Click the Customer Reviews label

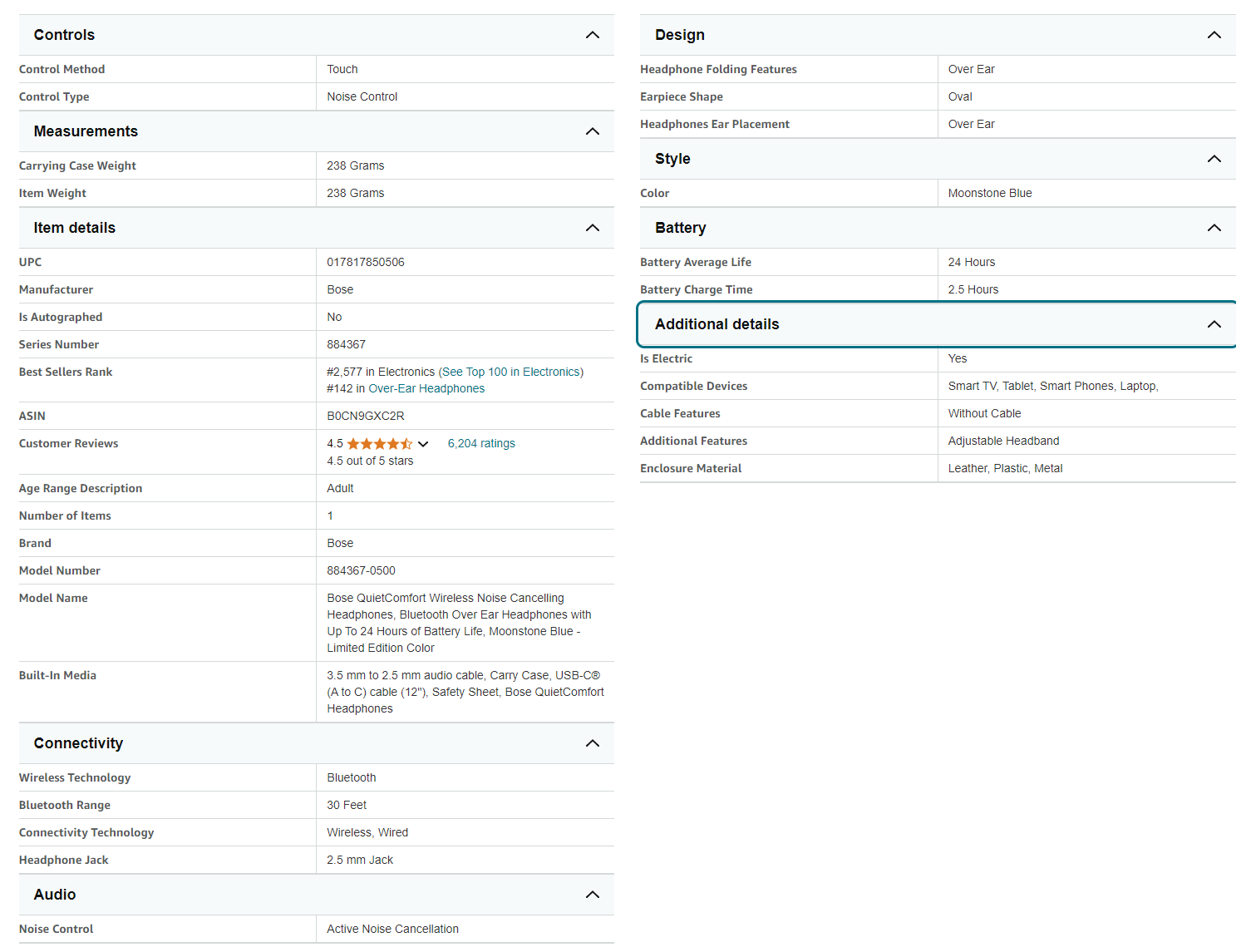point(69,443)
